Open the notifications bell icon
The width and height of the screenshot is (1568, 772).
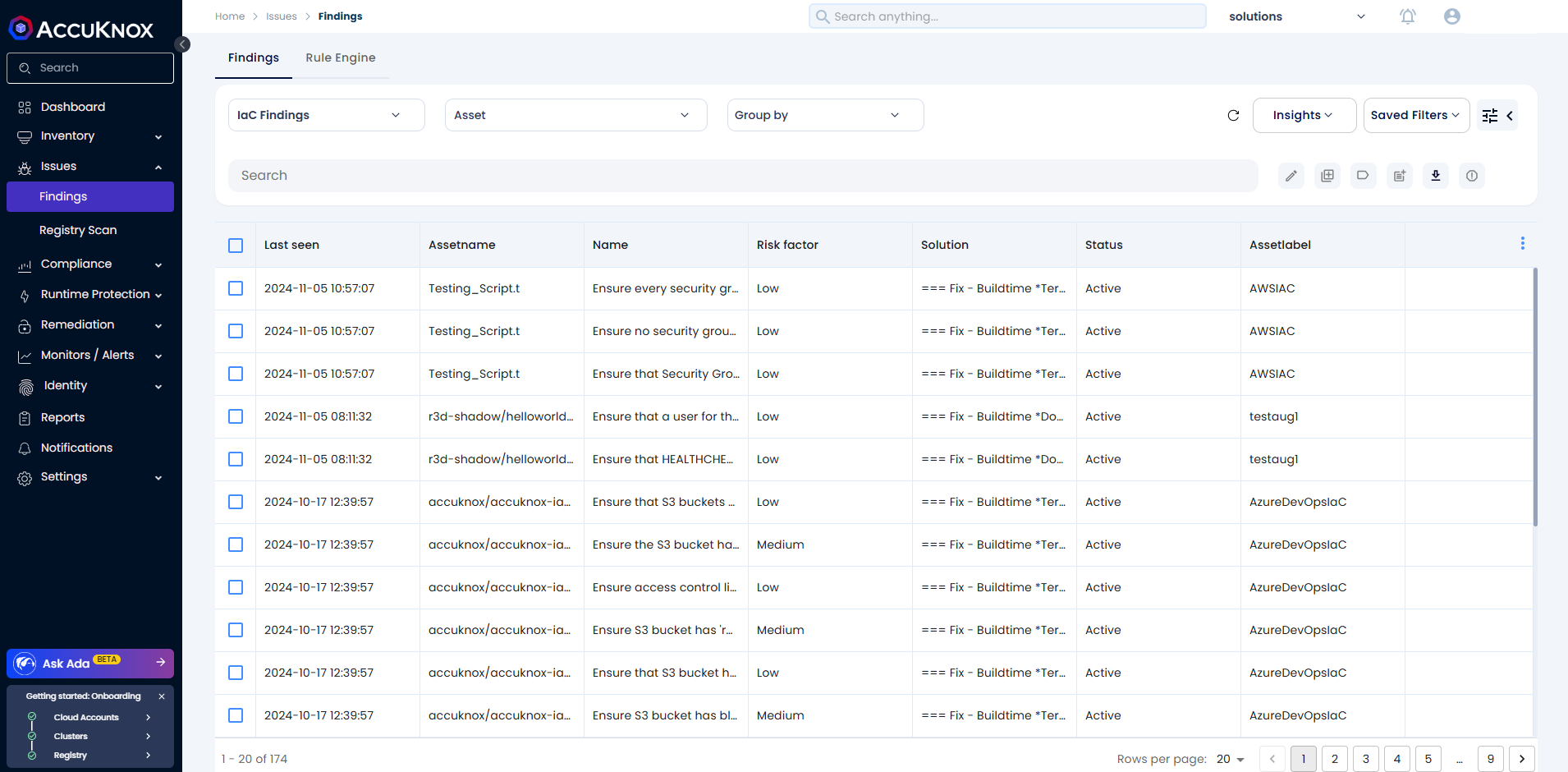tap(1408, 16)
